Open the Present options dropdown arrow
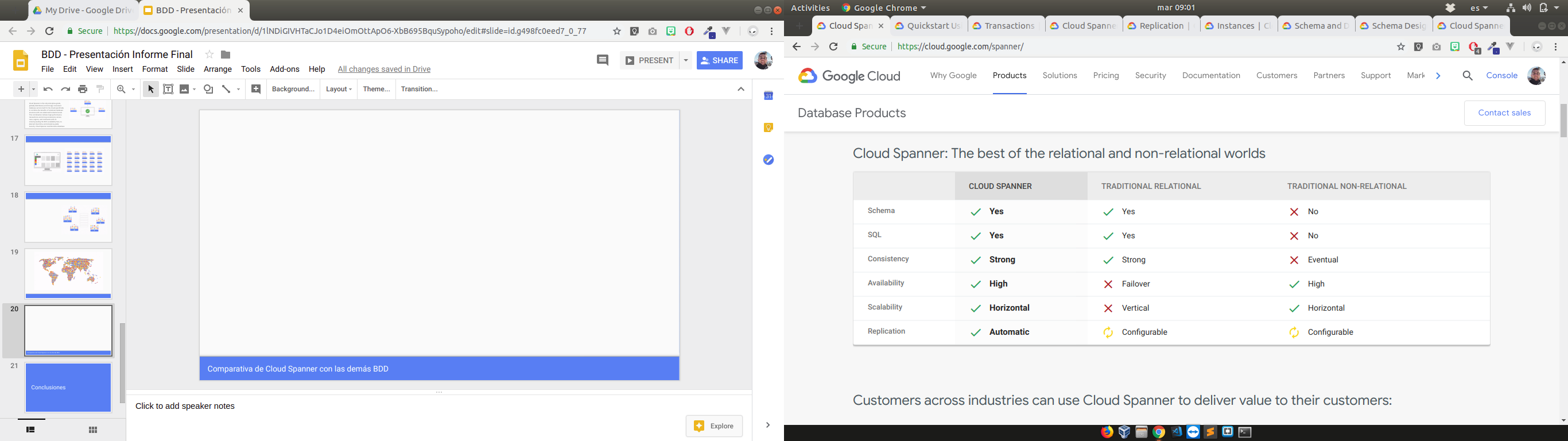This screenshot has height=441, width=1568. tap(686, 60)
